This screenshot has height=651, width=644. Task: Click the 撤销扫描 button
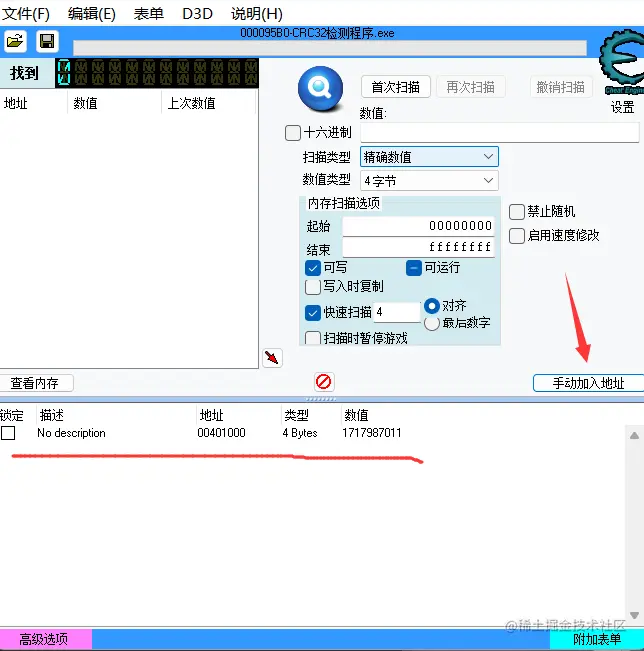point(561,87)
